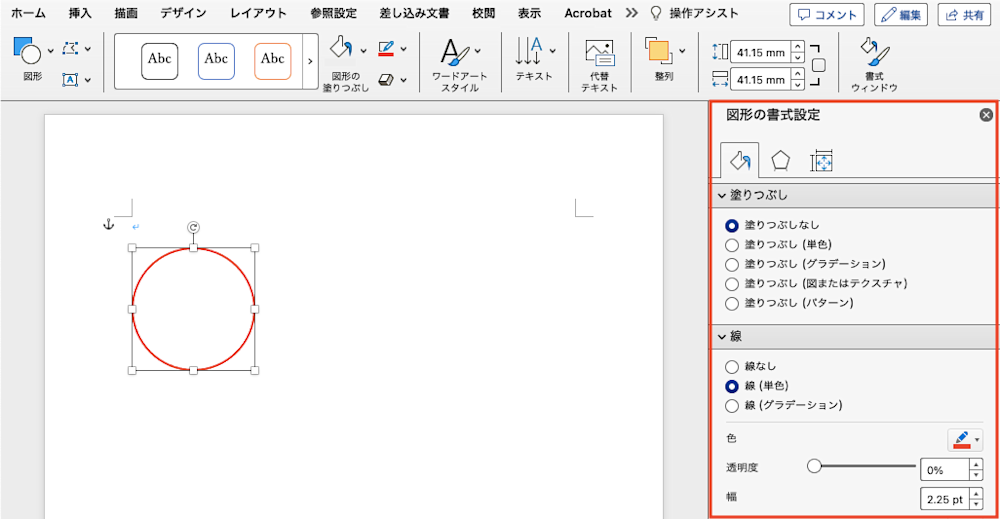Viewport: 1000px width, 519px height.
Task: Switch to the 描画 tab
Action: click(126, 13)
